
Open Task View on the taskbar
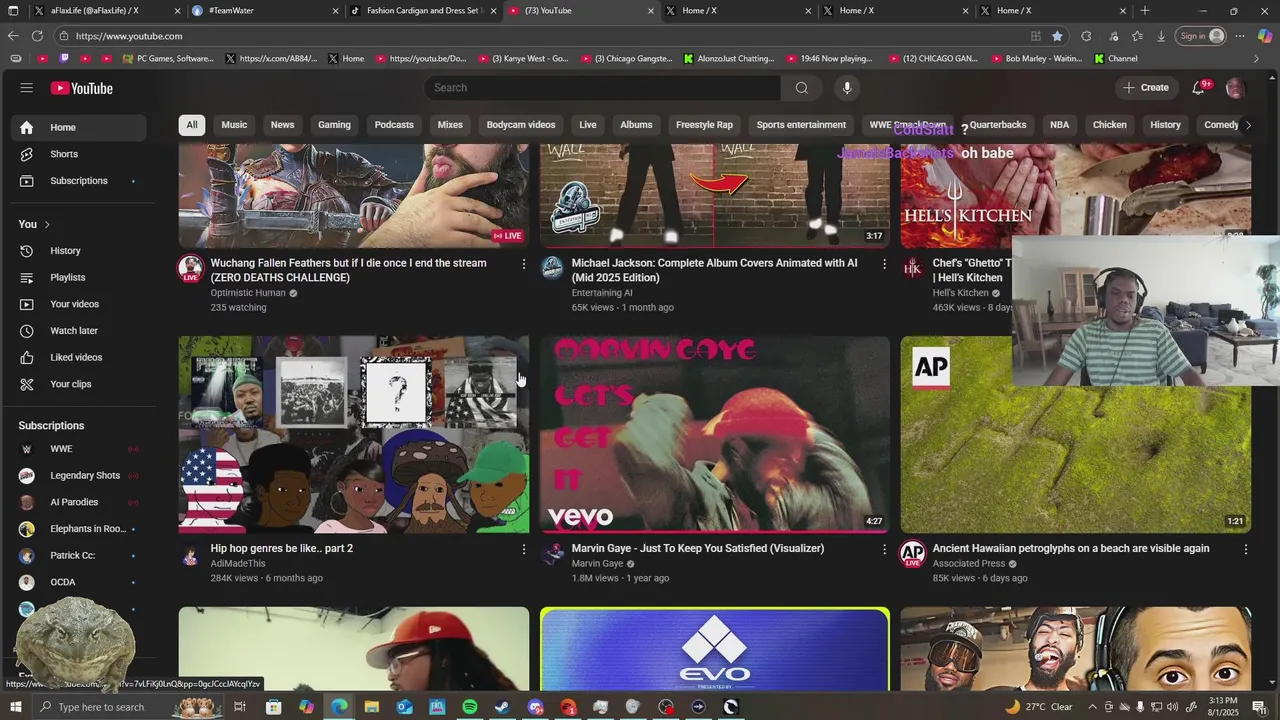[x=240, y=707]
